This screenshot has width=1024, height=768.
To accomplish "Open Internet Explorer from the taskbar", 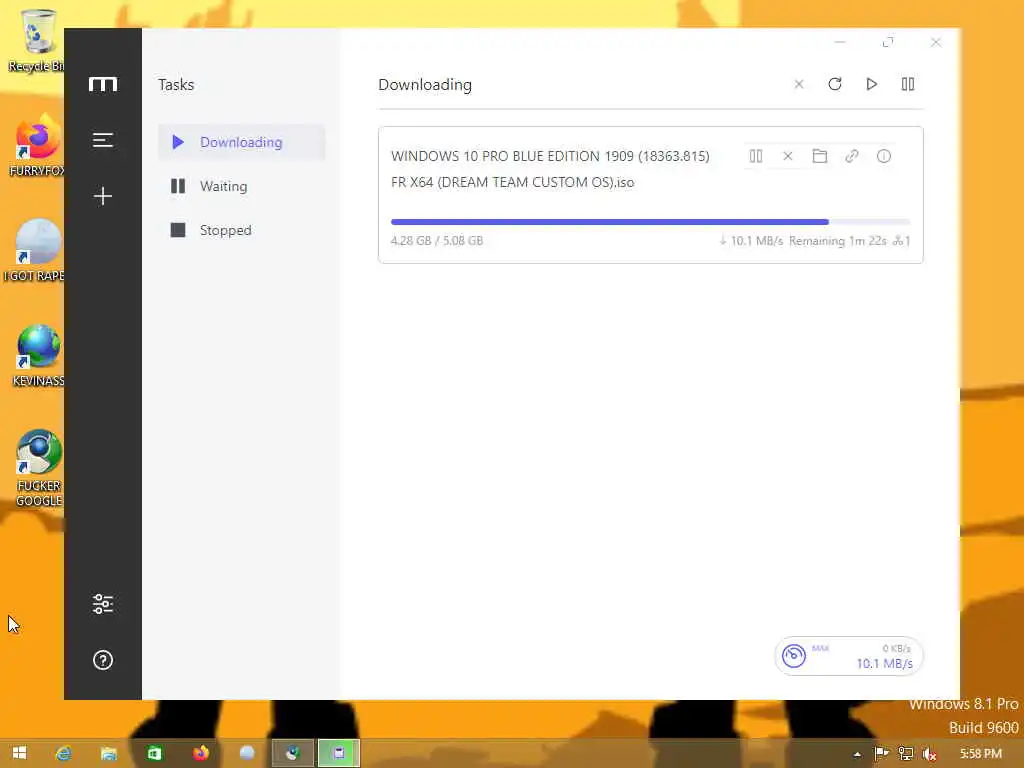I will pos(63,753).
